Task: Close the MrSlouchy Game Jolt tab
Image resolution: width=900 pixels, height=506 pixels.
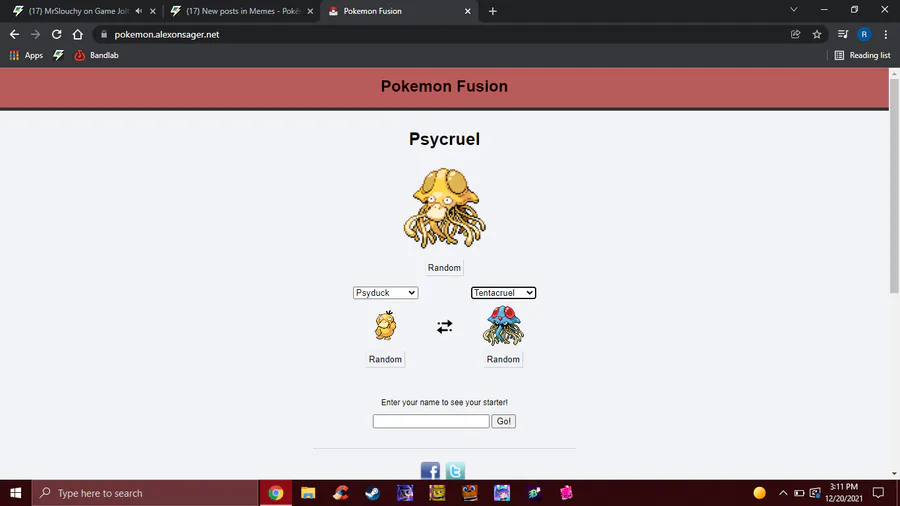Action: point(153,11)
